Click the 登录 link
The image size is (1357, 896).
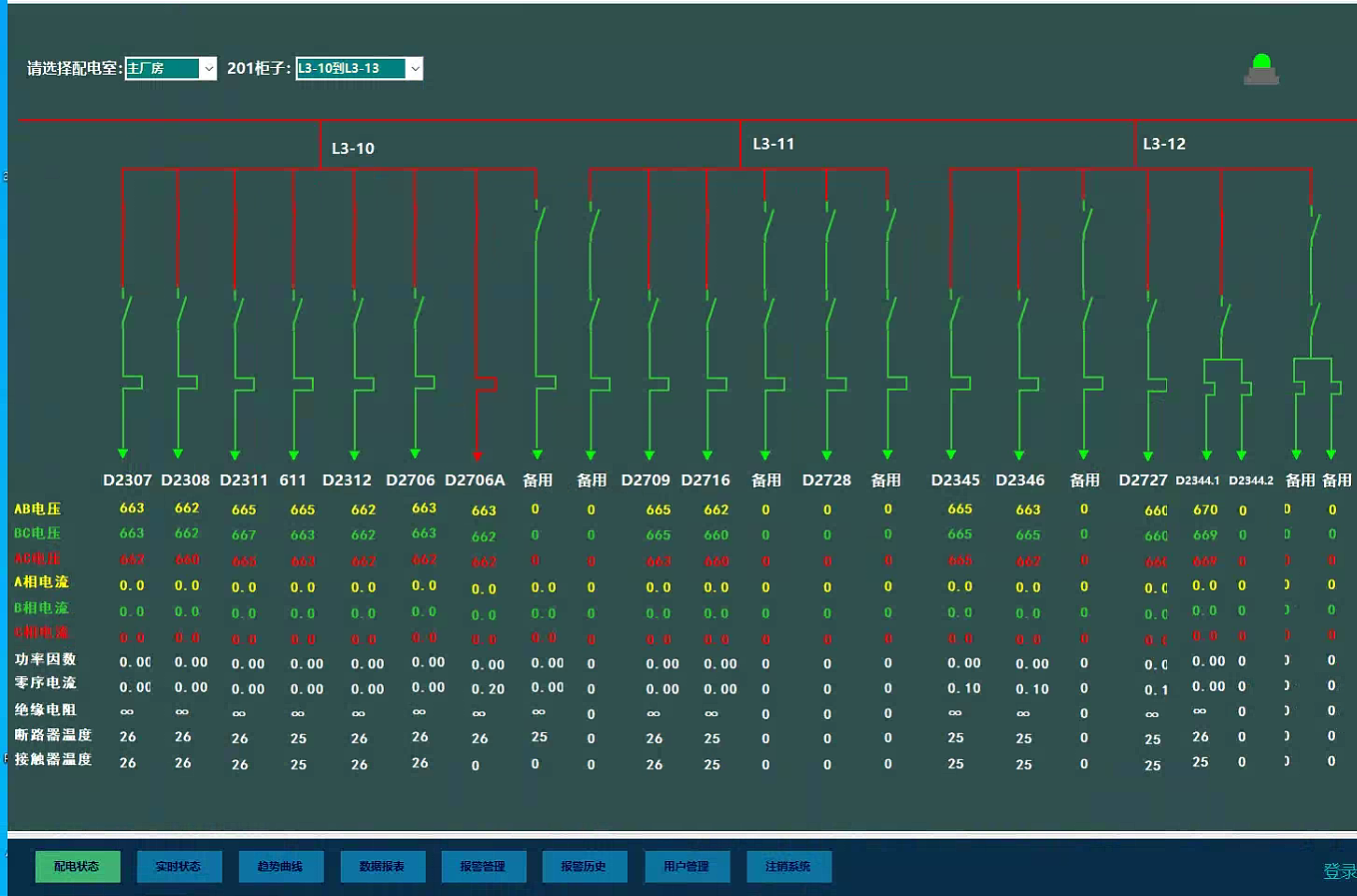pos(1339,871)
